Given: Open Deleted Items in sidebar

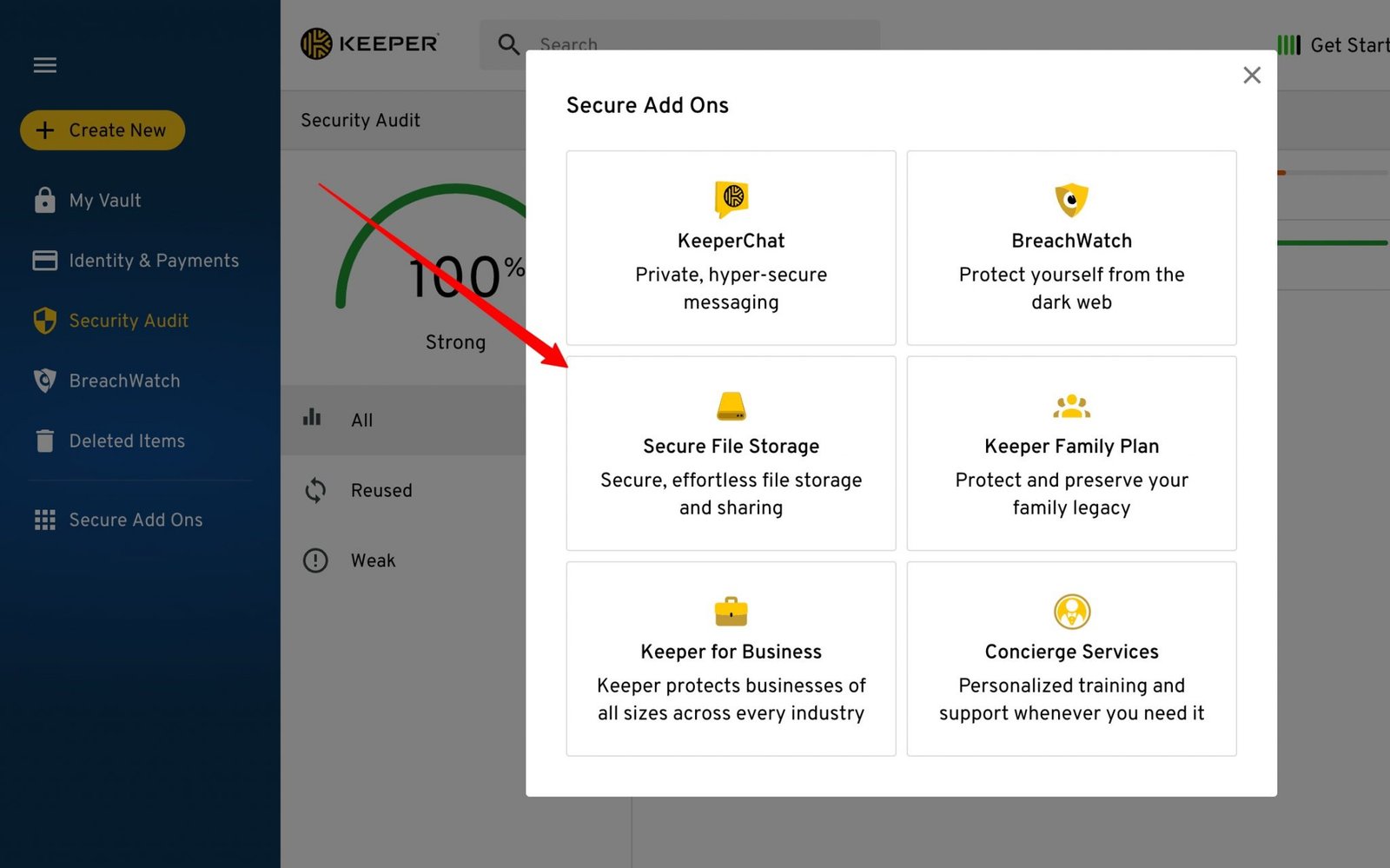Looking at the screenshot, I should pos(127,441).
